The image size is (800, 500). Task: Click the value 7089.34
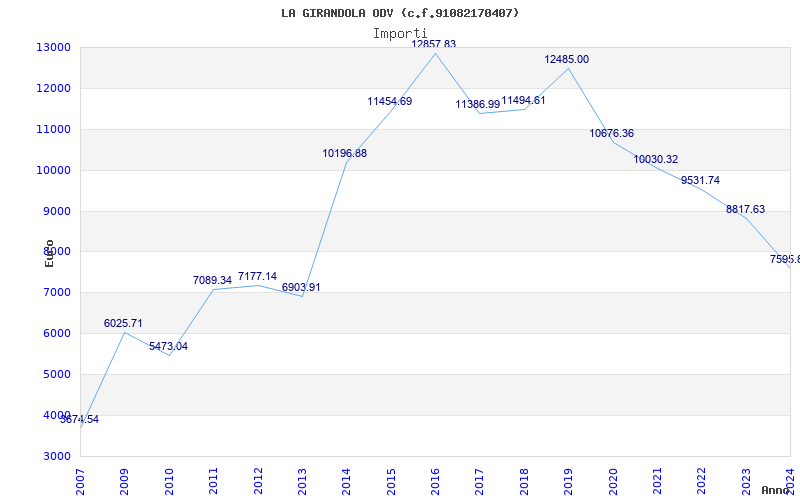212,281
